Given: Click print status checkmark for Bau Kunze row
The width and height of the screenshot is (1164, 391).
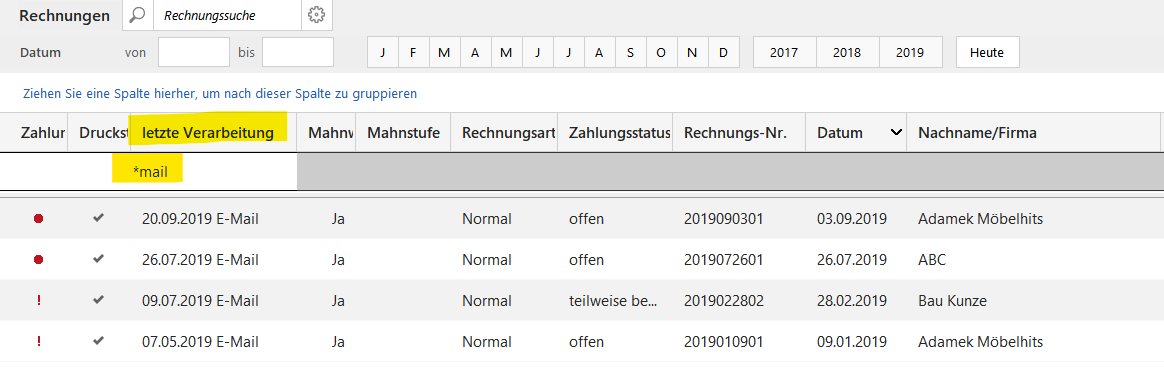Looking at the screenshot, I should pyautogui.click(x=98, y=300).
